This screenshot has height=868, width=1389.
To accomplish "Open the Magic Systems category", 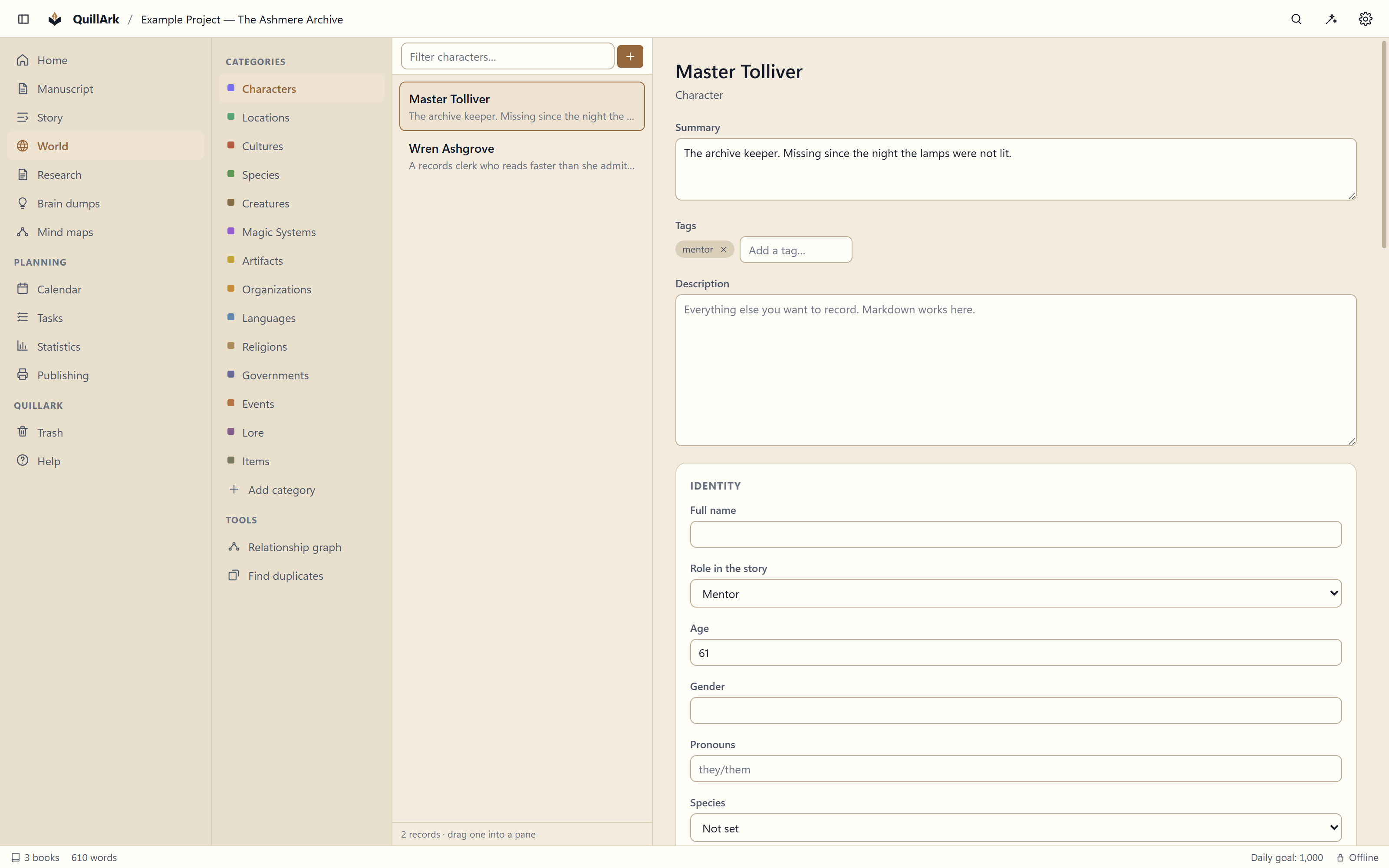I will click(x=301, y=232).
